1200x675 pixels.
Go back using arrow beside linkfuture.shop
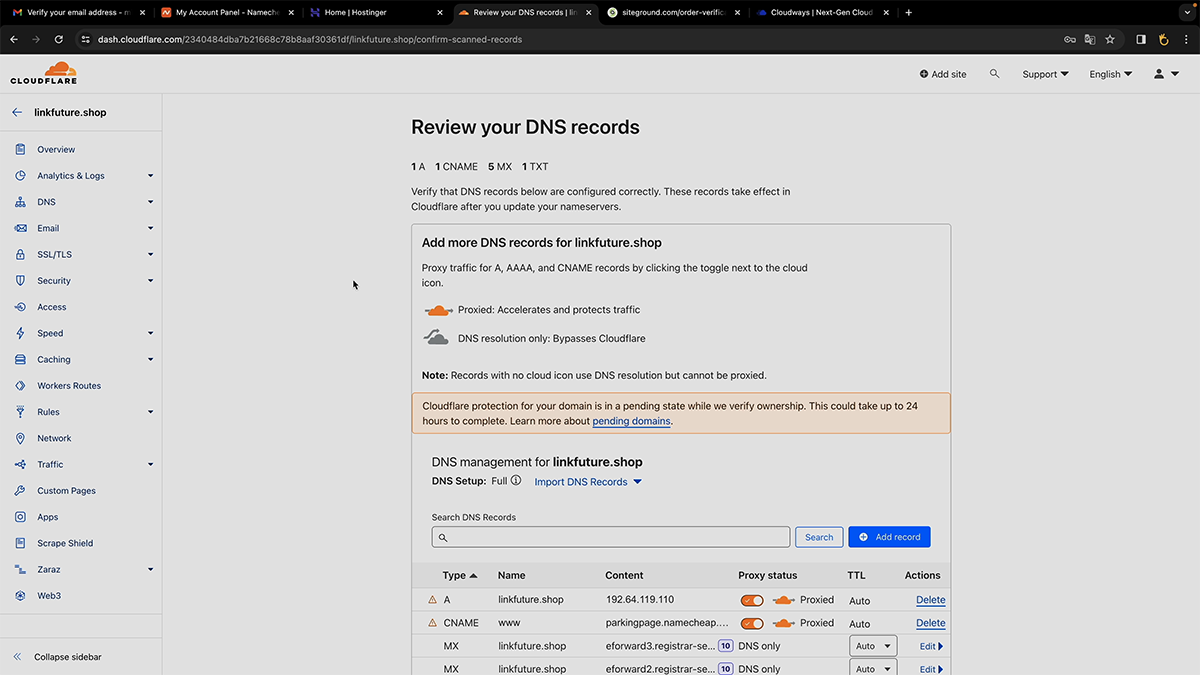[x=17, y=113]
